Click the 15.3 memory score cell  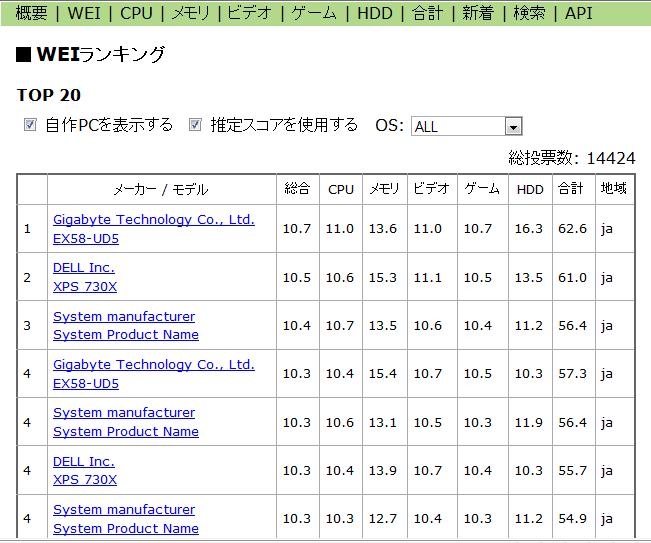(383, 277)
